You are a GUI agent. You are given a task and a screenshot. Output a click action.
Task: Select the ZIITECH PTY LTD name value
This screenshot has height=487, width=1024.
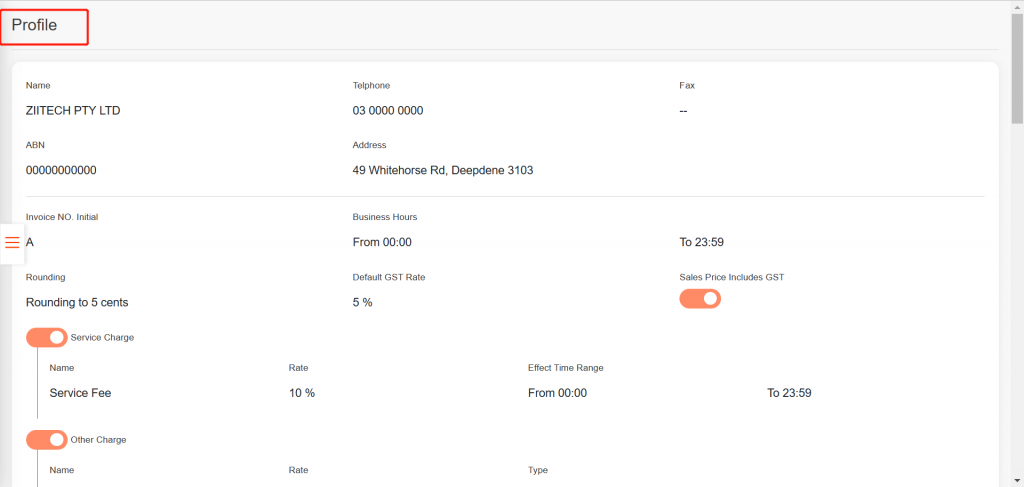(x=73, y=111)
